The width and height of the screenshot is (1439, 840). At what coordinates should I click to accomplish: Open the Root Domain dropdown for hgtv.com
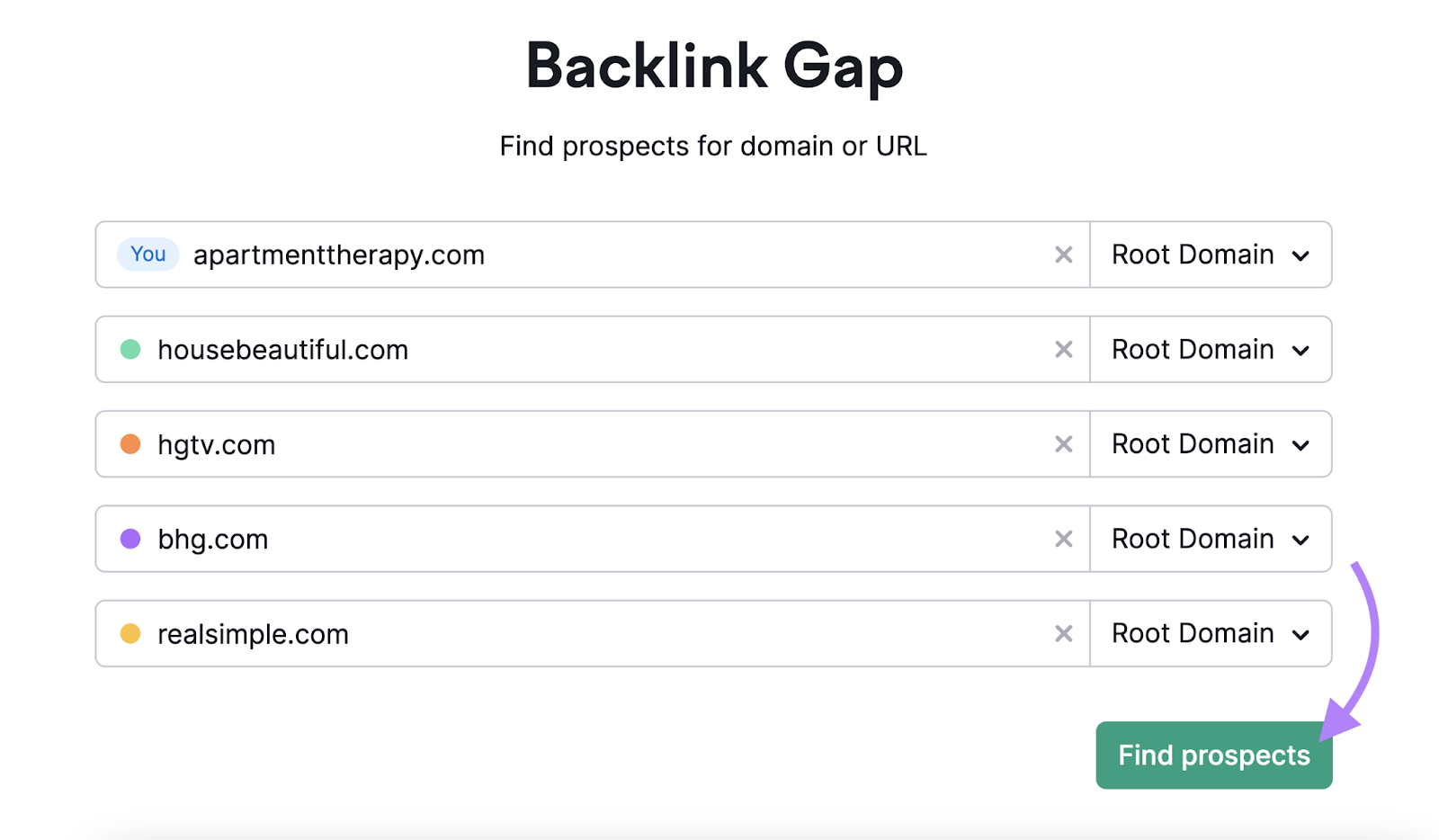(1211, 444)
